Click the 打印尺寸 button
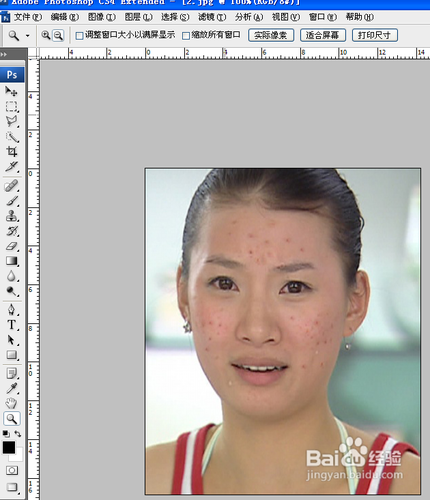This screenshot has height=500, width=430. (x=375, y=35)
